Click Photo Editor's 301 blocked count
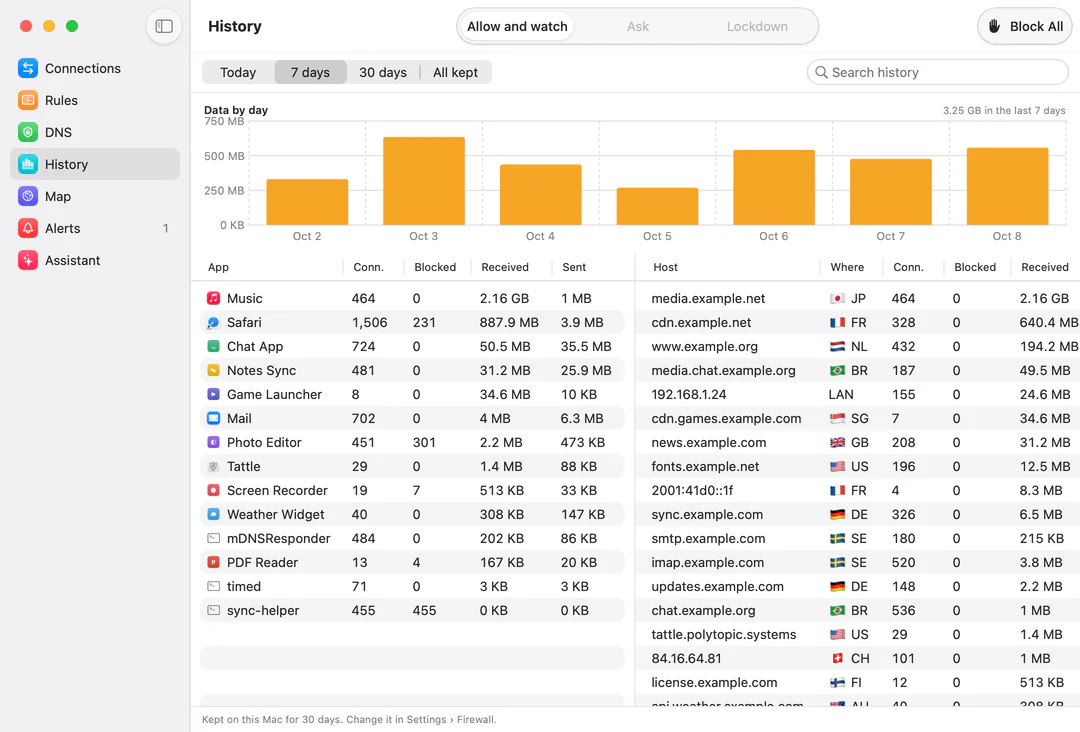Image resolution: width=1080 pixels, height=732 pixels. tap(424, 442)
